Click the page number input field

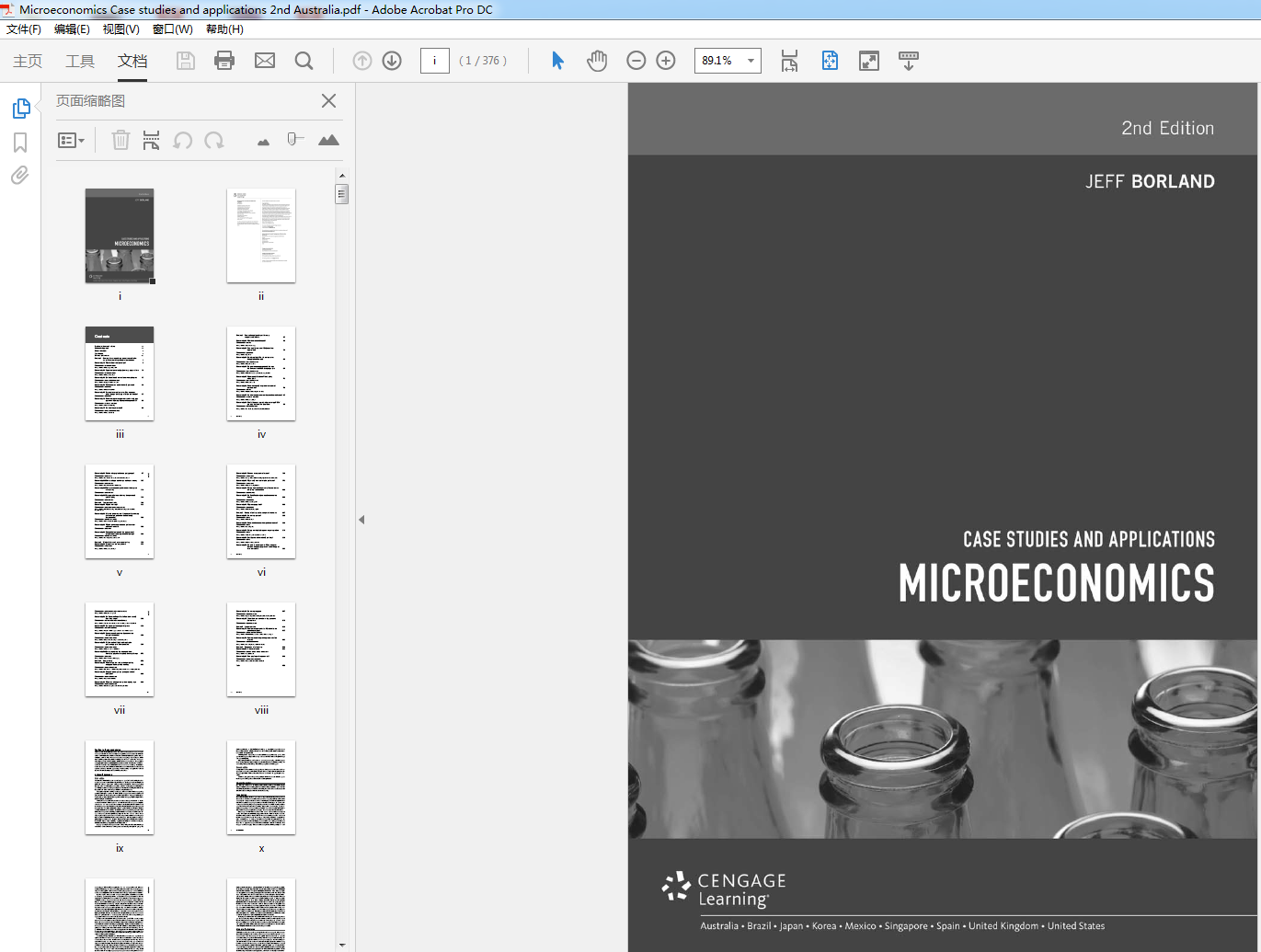[434, 61]
